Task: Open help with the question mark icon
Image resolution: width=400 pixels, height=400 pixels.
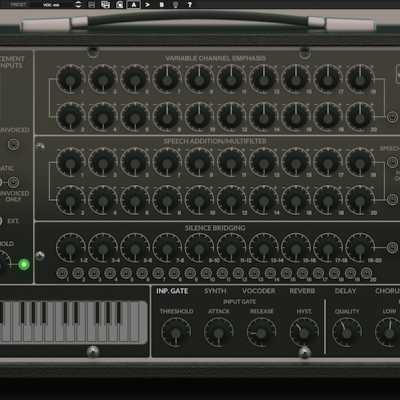Action: click(190, 5)
